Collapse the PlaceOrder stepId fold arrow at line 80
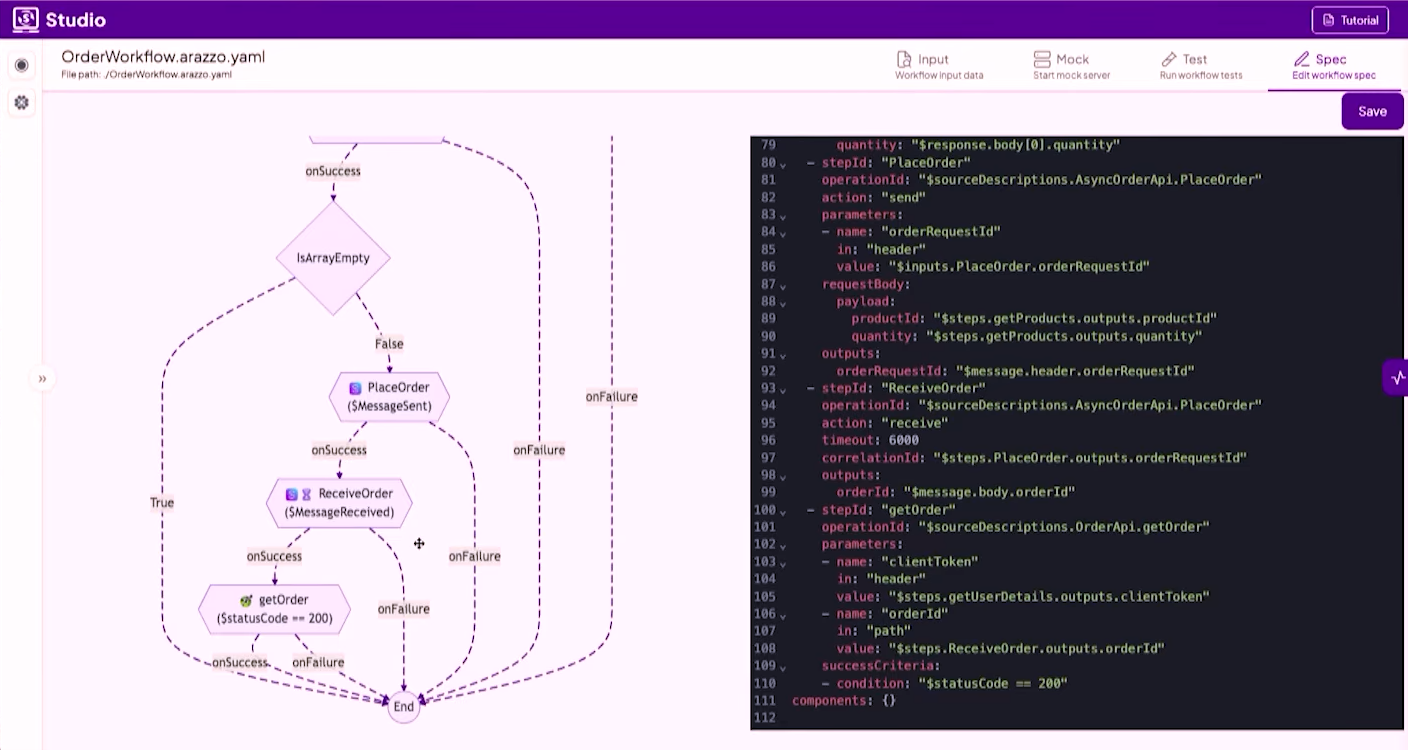 [783, 163]
